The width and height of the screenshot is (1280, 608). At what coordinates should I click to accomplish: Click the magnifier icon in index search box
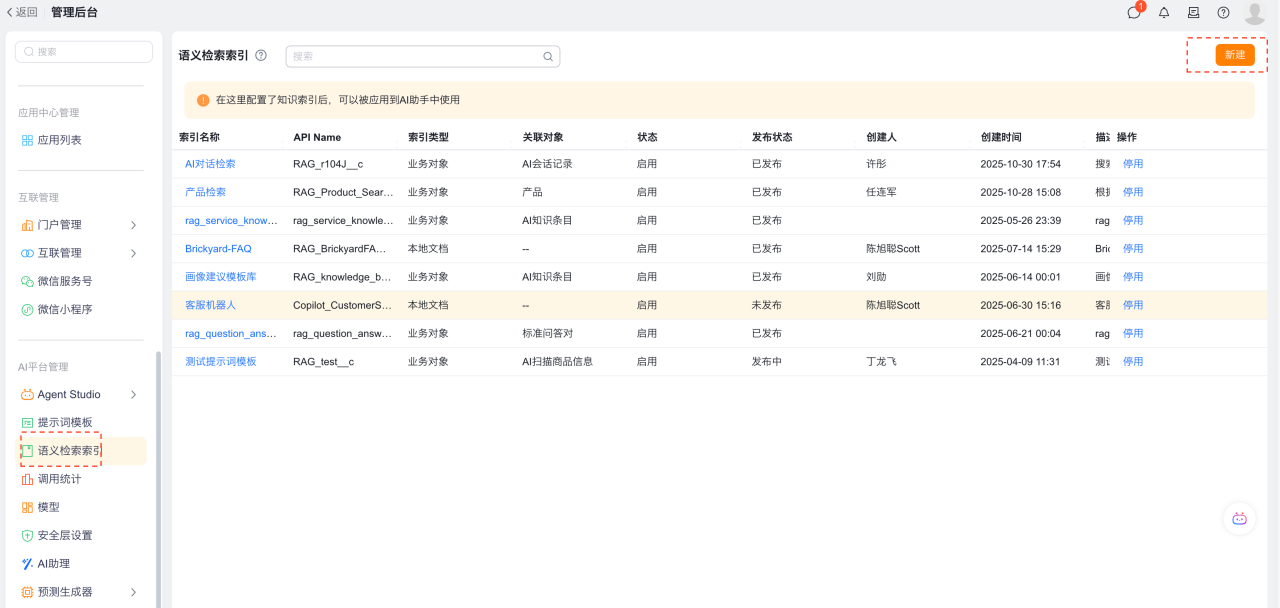tap(548, 57)
